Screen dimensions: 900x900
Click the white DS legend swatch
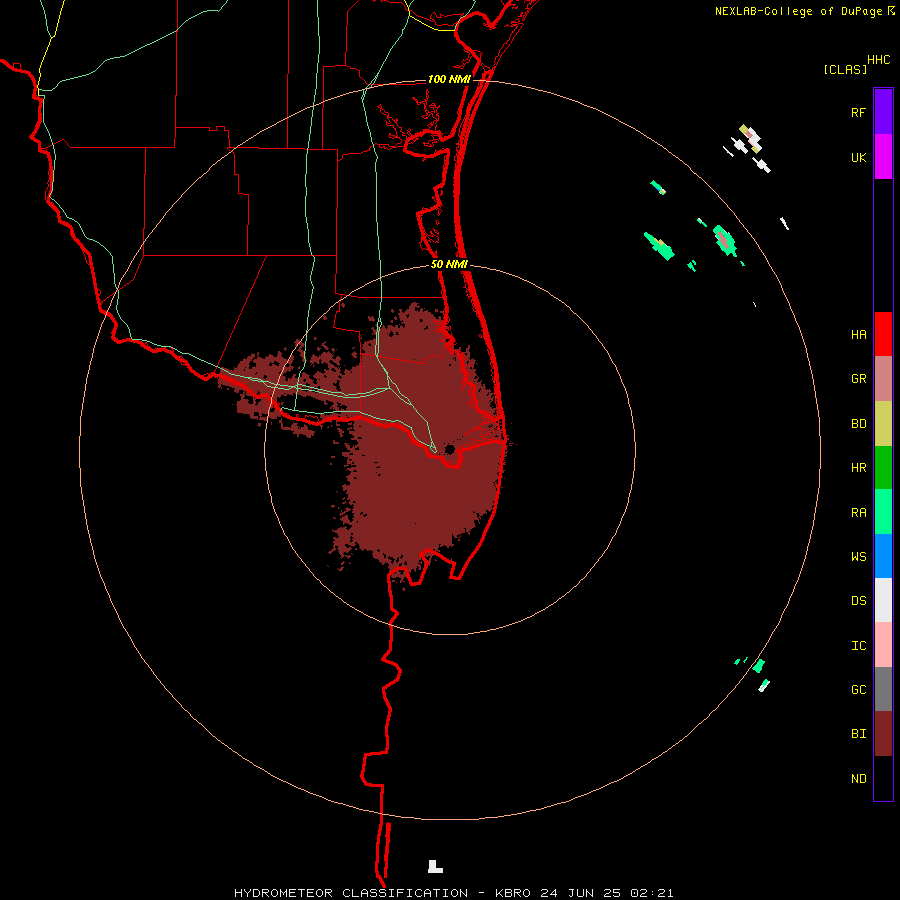(x=883, y=600)
